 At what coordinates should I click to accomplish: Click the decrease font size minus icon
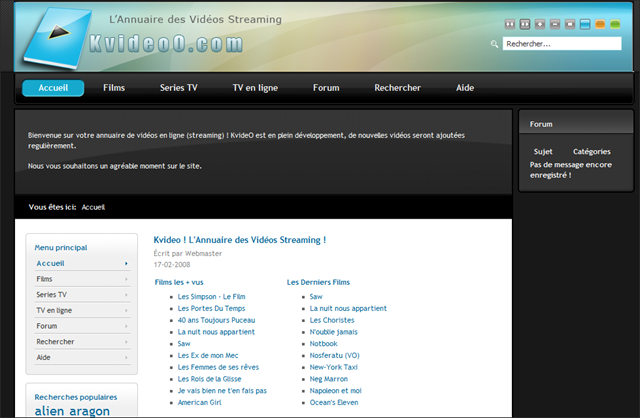[x=555, y=24]
